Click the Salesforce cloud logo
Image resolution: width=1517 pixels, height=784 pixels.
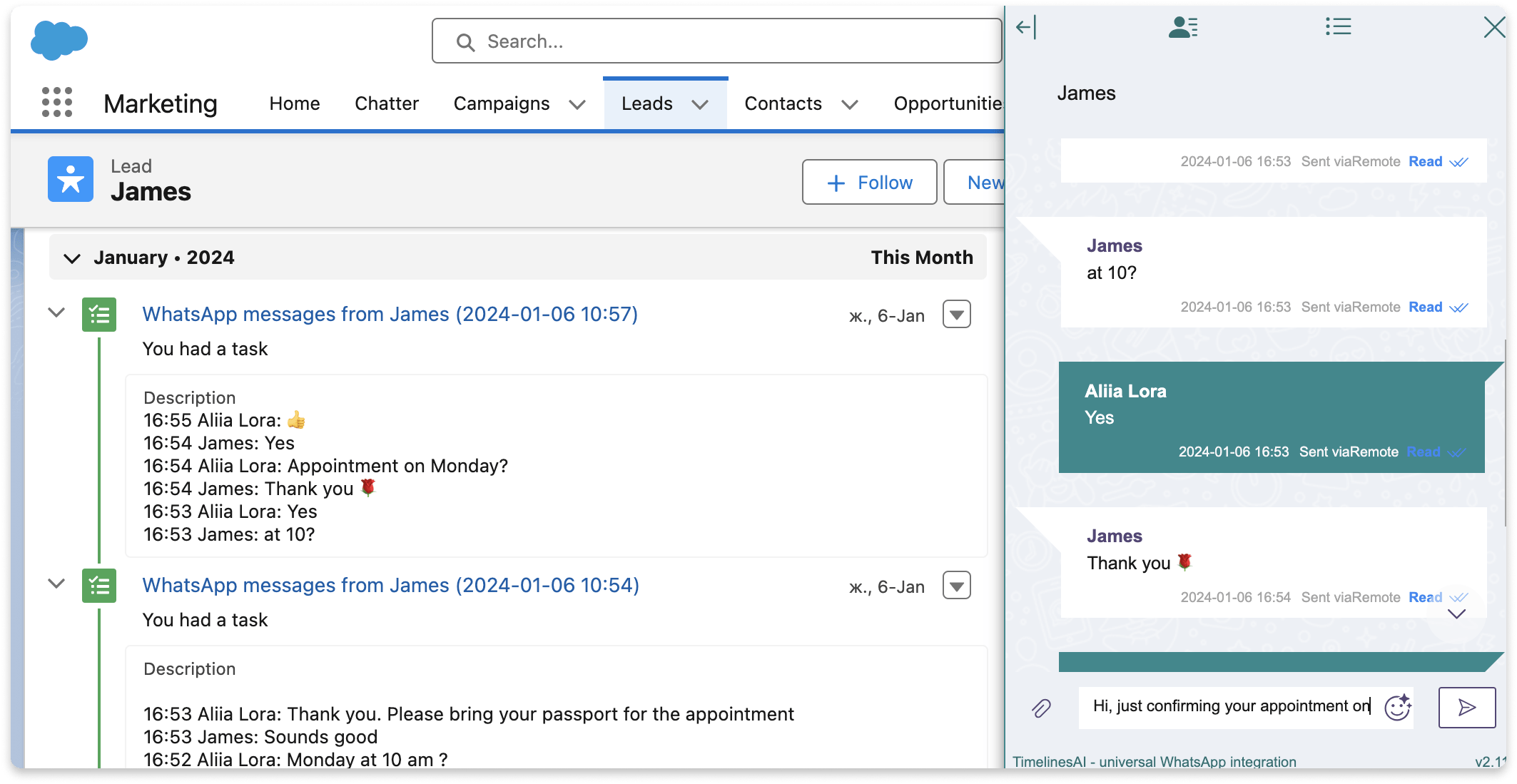coord(59,41)
